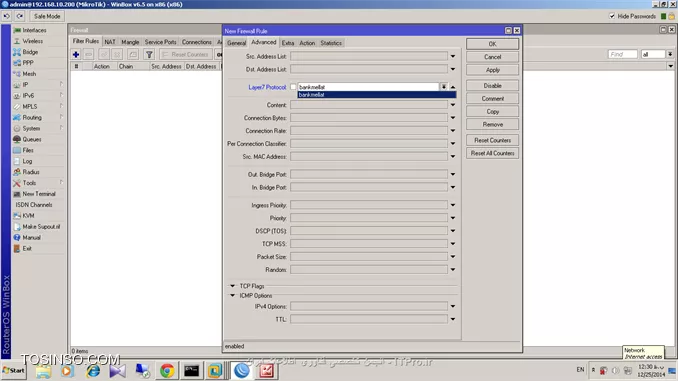Open the Mangle tab in Firewall window

(x=130, y=42)
